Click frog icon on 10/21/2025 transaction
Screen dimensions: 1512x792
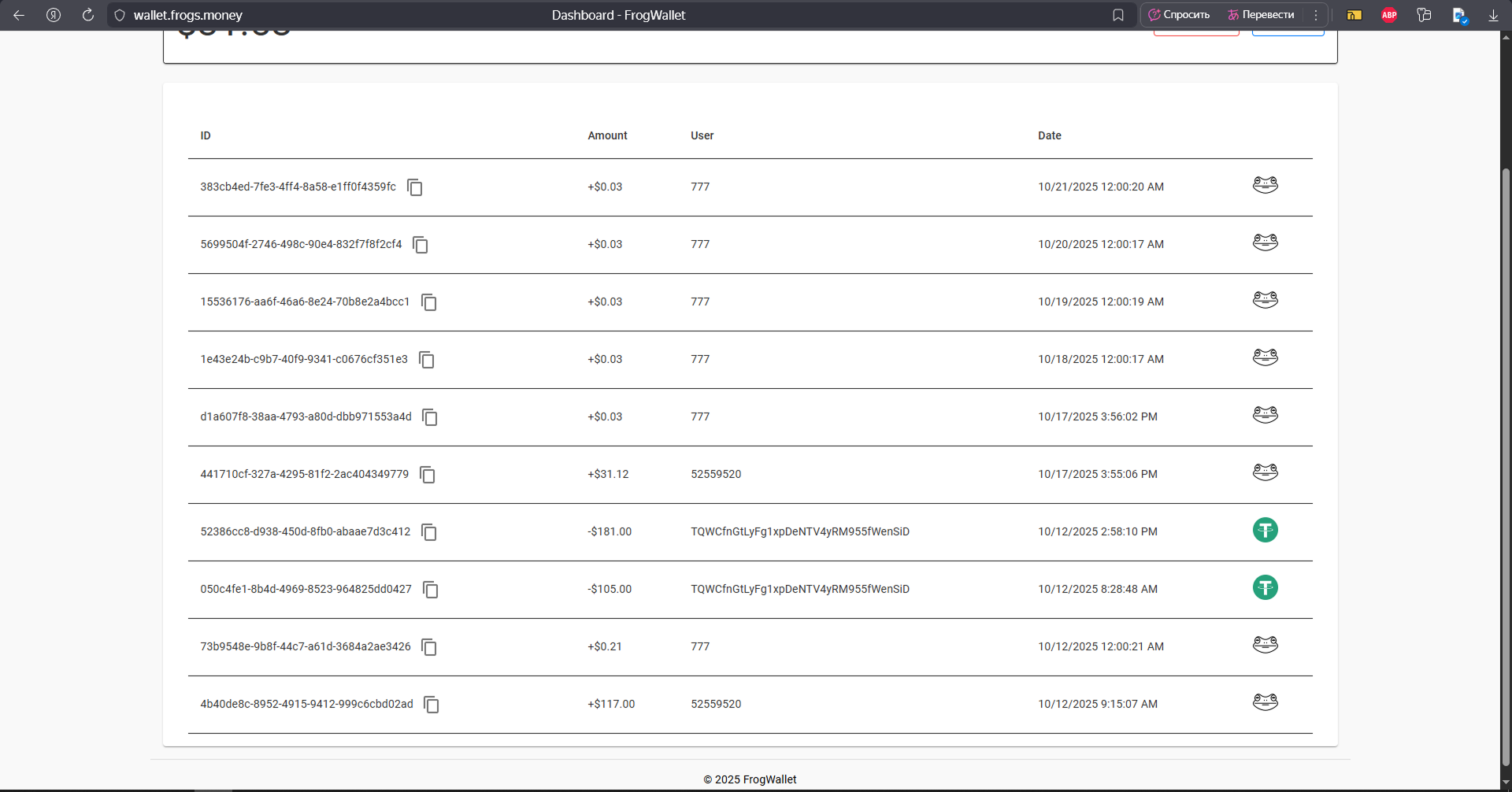click(x=1265, y=185)
